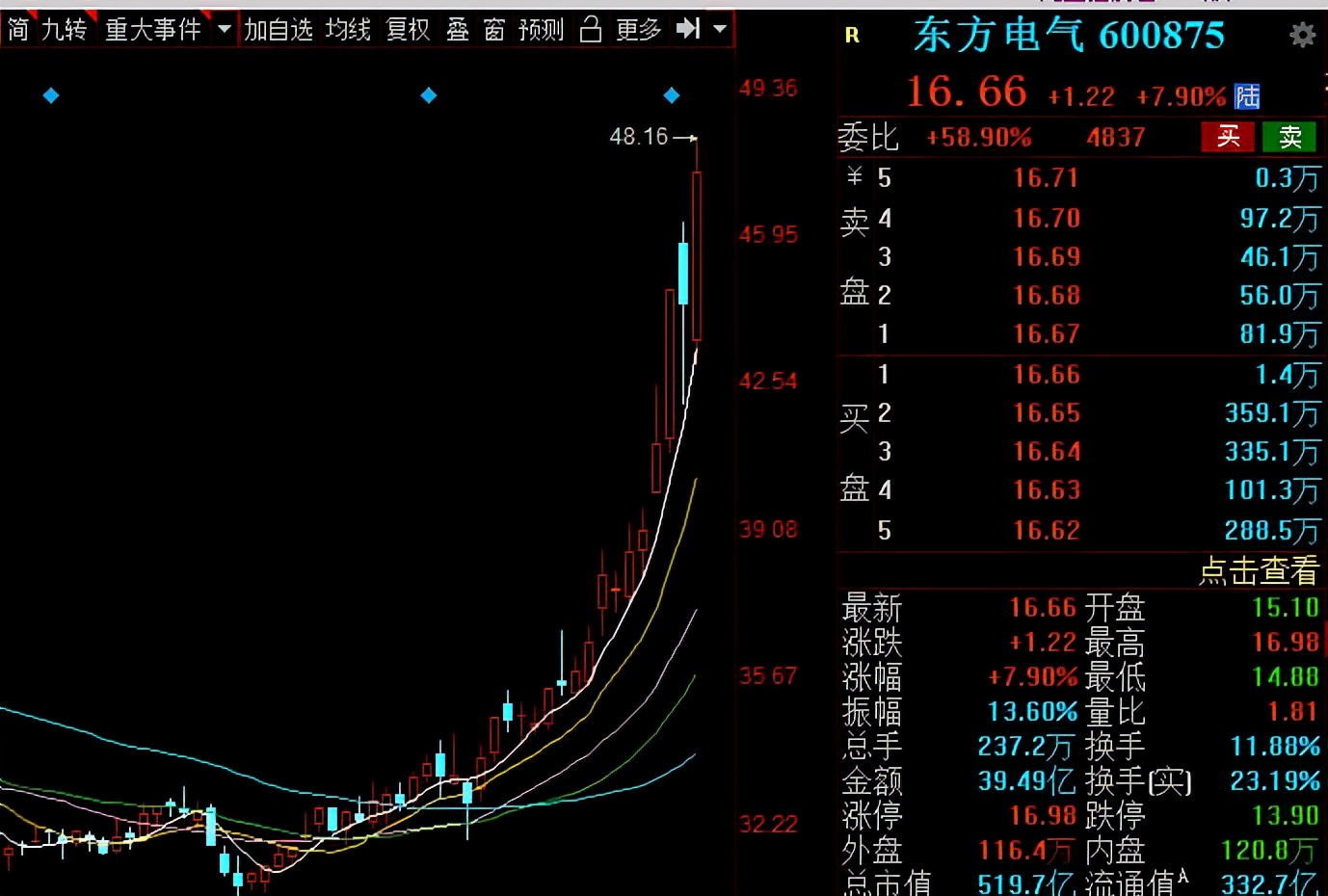Click the ¥ symbol beside sell level 5
Screen dimensions: 1328x896
854,176
